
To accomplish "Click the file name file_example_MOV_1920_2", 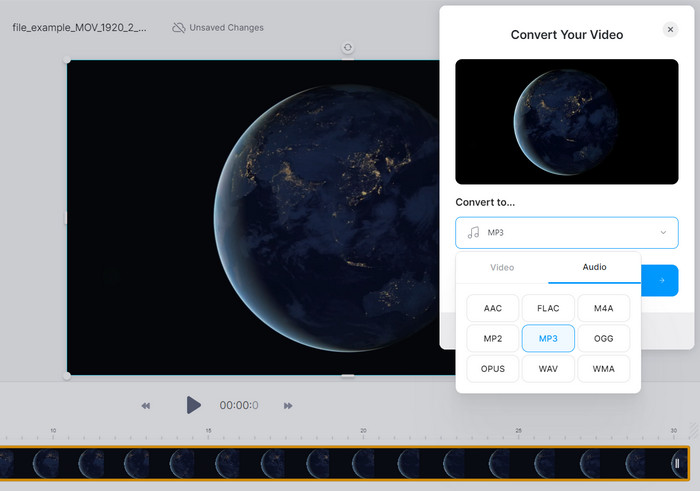I will pyautogui.click(x=80, y=28).
